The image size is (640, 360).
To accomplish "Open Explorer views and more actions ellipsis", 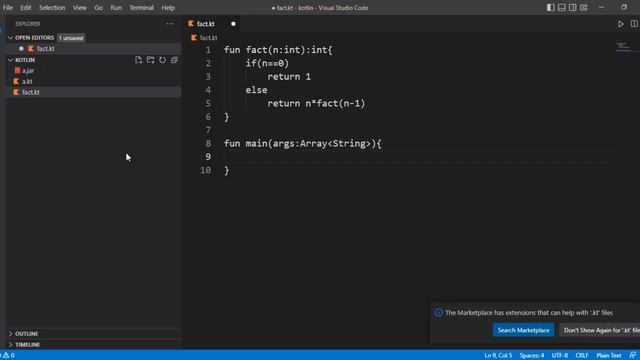I will click(170, 24).
